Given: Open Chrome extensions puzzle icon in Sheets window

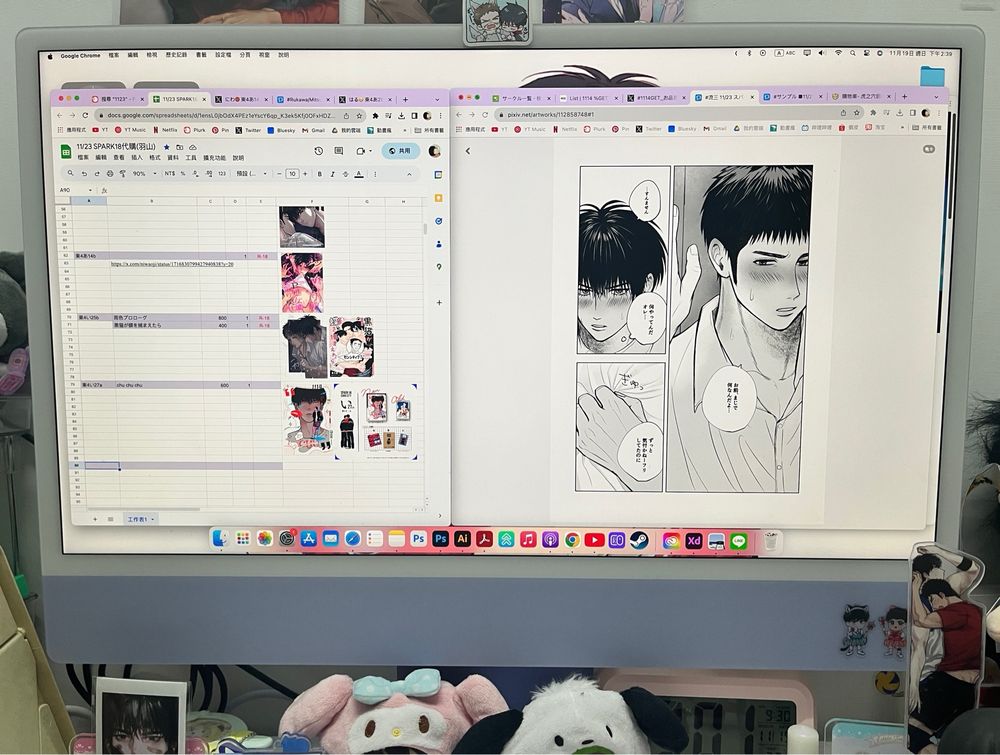Looking at the screenshot, I should point(376,115).
